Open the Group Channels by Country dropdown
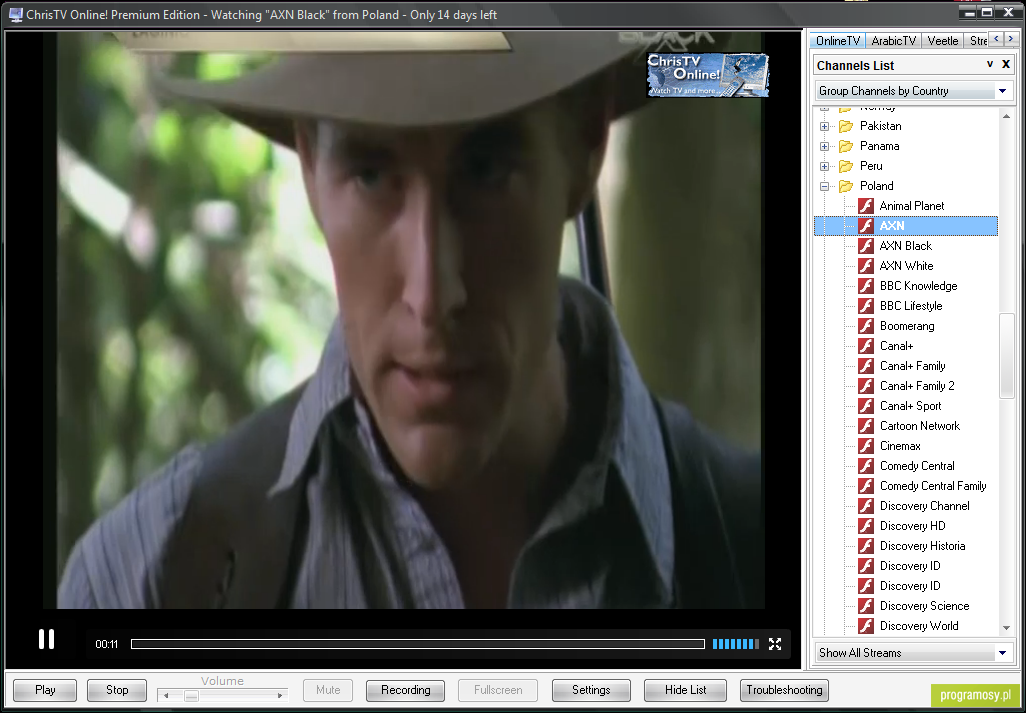 coord(1002,91)
